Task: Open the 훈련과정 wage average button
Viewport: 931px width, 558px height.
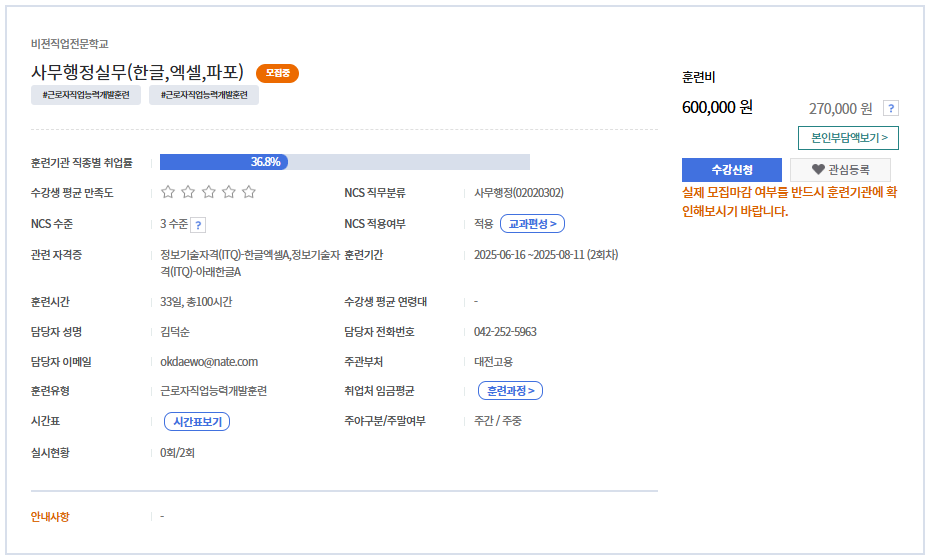Action: (x=510, y=391)
